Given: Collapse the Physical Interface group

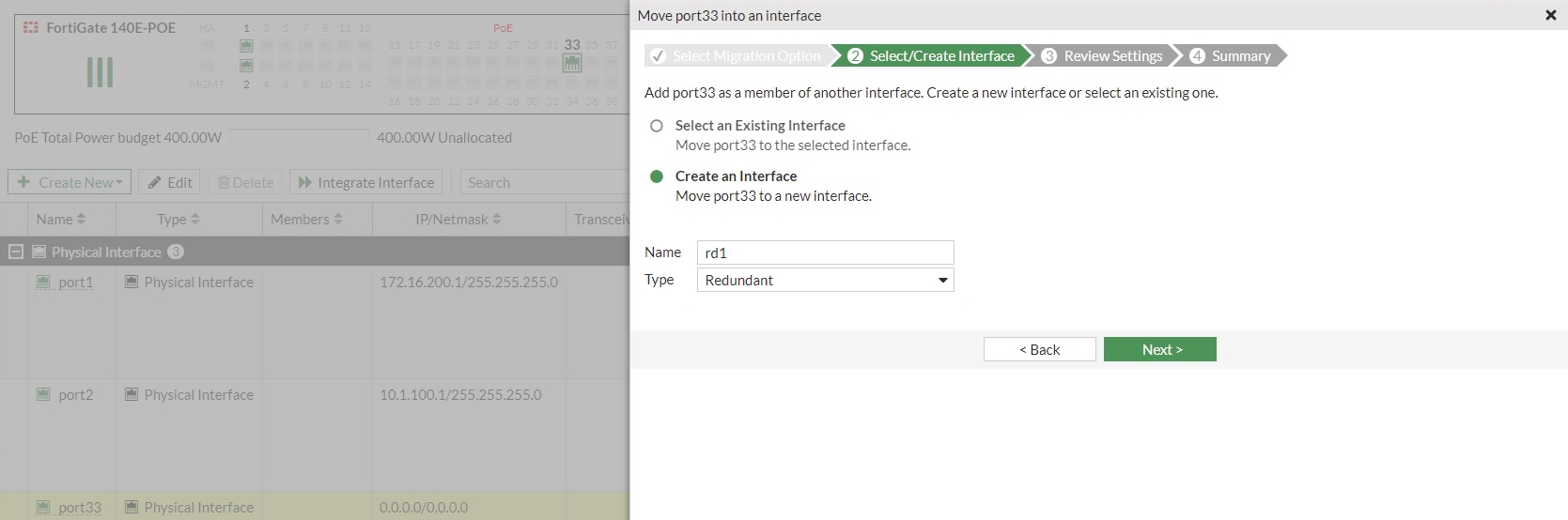Looking at the screenshot, I should [x=15, y=252].
